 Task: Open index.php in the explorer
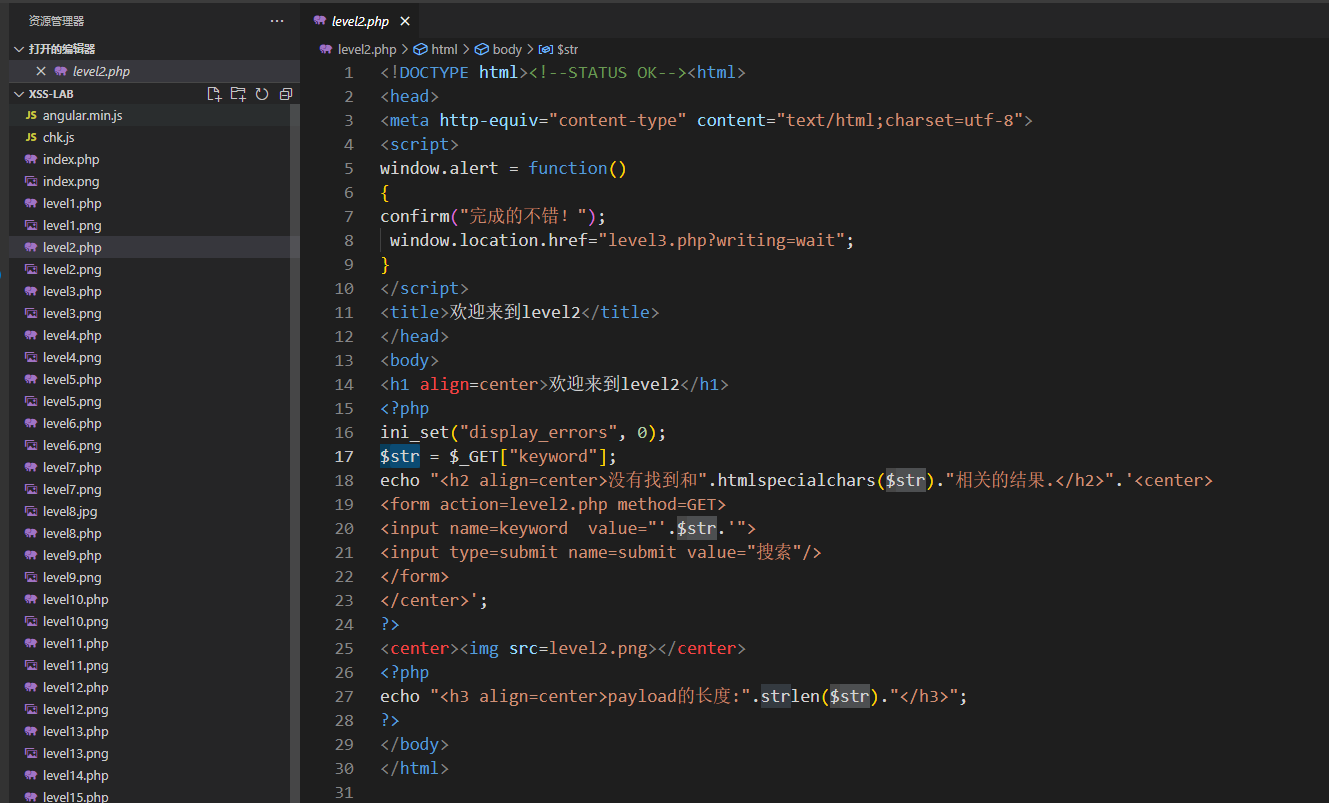coord(71,160)
